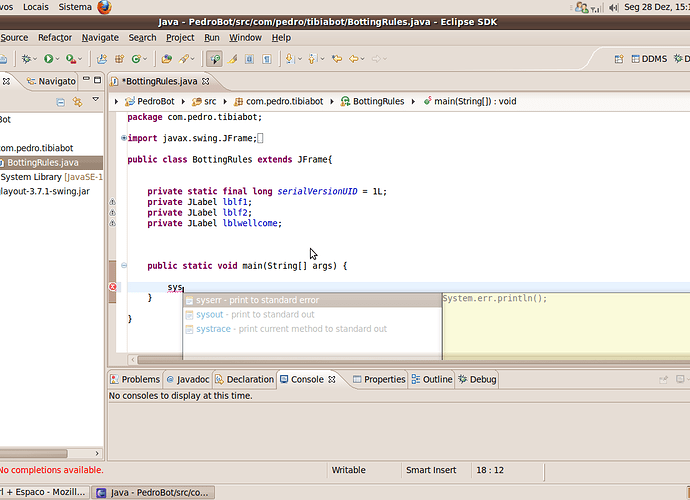
Task: Expand the folded import statement
Action: tap(124, 138)
